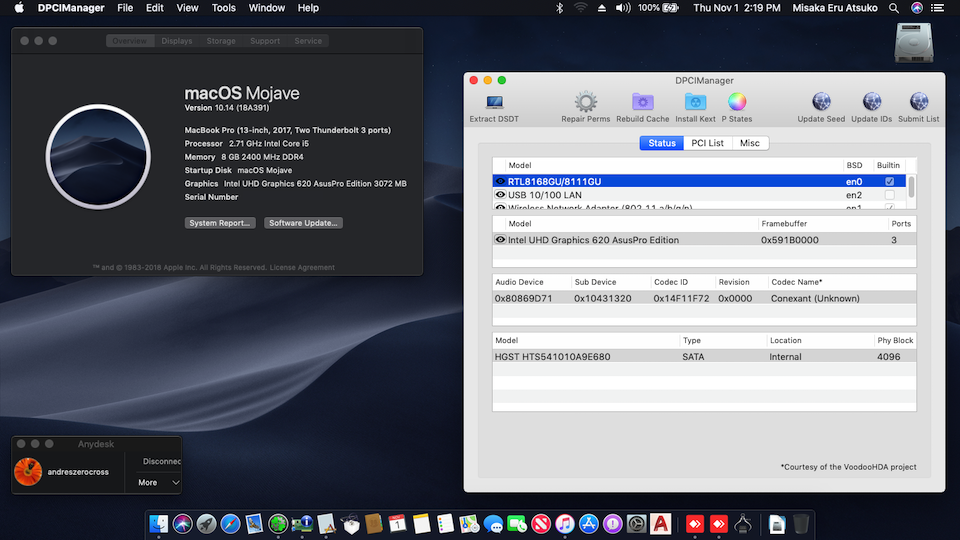Viewport: 960px width, 540px height.
Task: Open iTunes from the Dock
Action: coord(564,524)
